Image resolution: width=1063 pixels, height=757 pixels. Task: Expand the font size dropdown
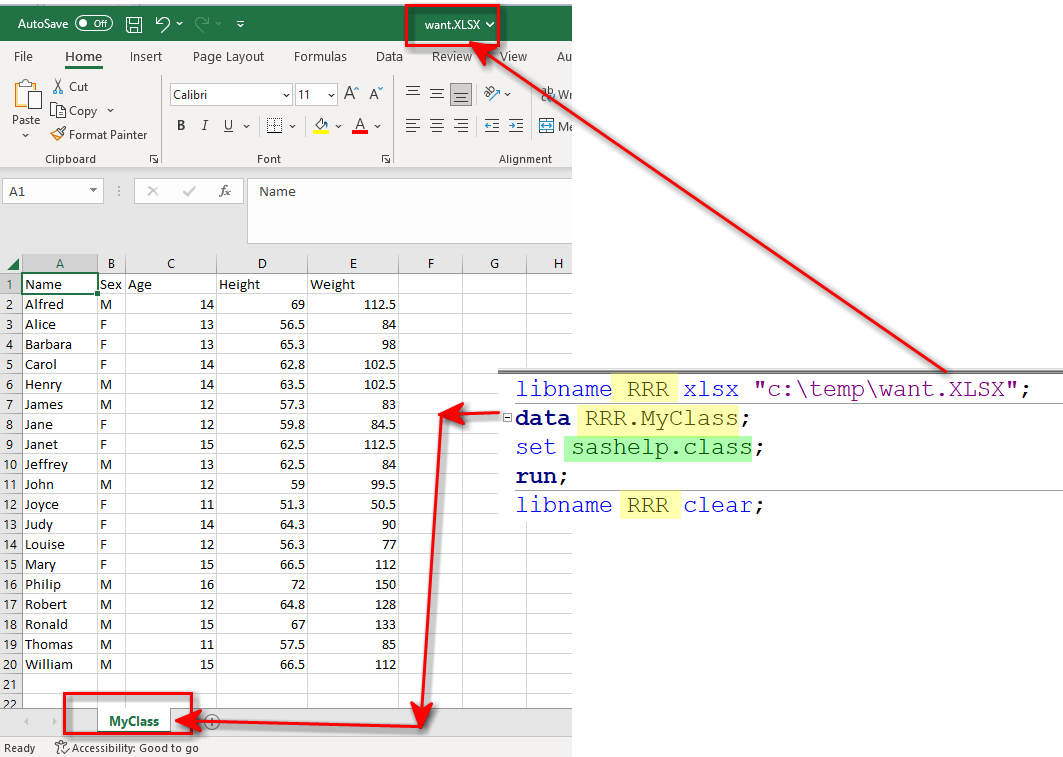331,95
